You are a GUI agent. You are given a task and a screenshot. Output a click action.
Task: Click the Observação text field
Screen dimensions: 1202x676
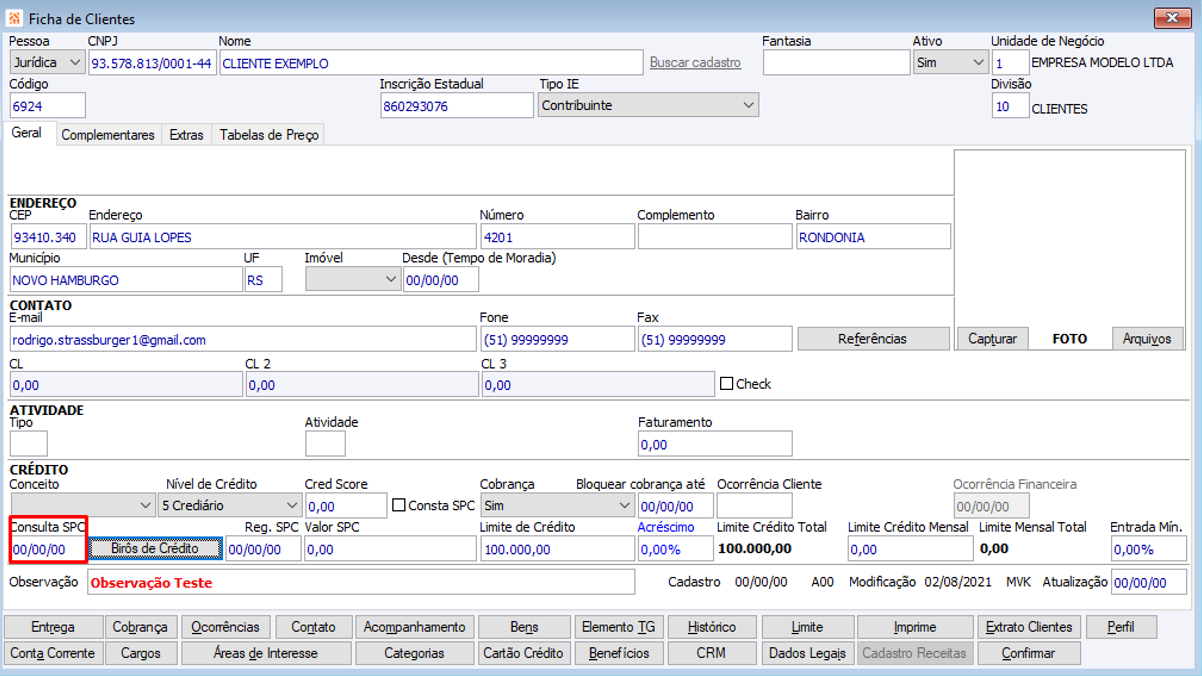[x=360, y=582]
